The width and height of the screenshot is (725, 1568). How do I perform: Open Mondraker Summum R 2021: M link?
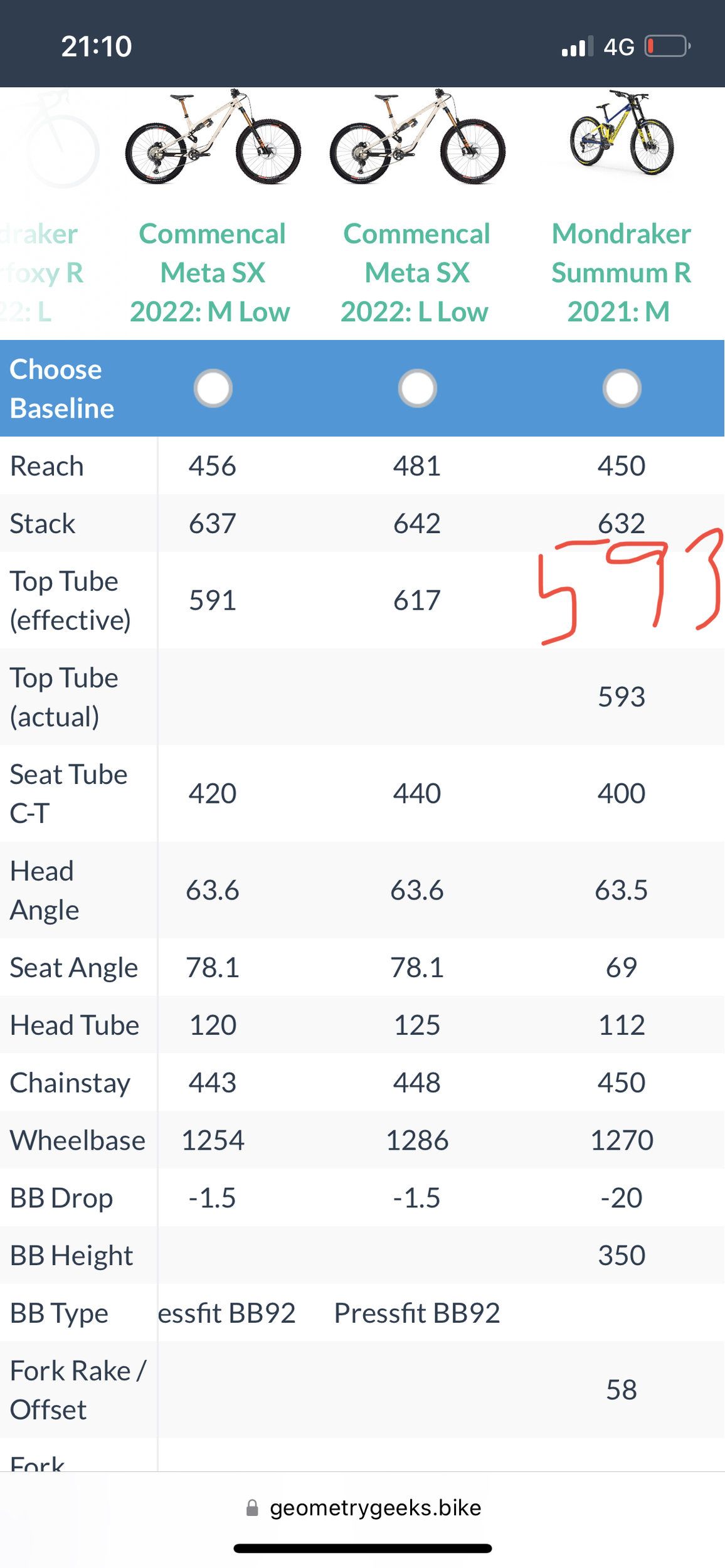621,273
